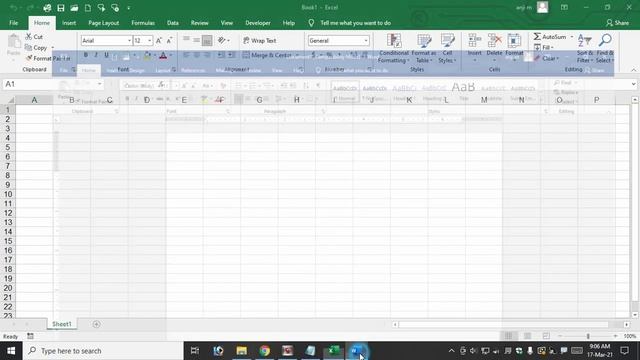Decrease font size with smaller A icon
This screenshot has width=640, height=360.
tap(169, 40)
